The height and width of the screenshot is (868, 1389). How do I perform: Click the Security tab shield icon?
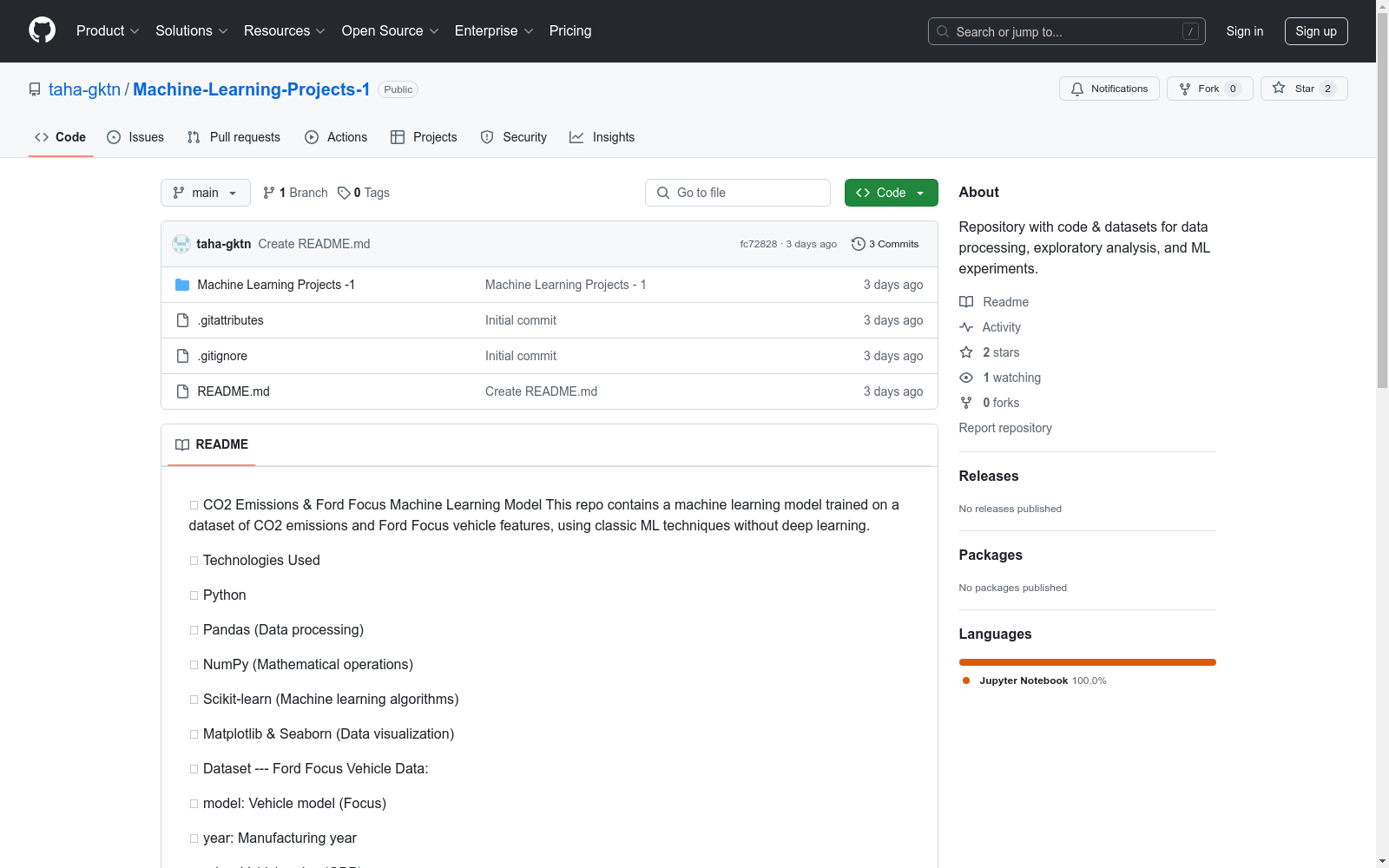coord(487,137)
